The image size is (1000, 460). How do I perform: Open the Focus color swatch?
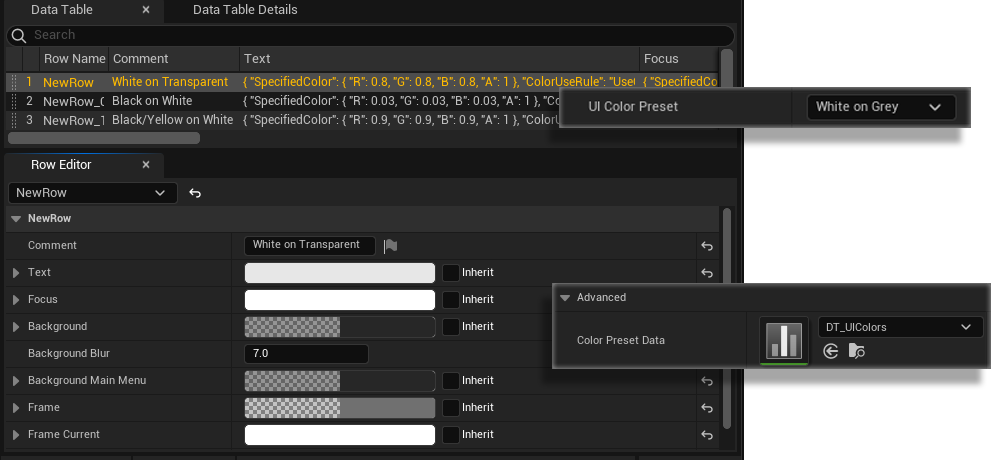point(340,300)
